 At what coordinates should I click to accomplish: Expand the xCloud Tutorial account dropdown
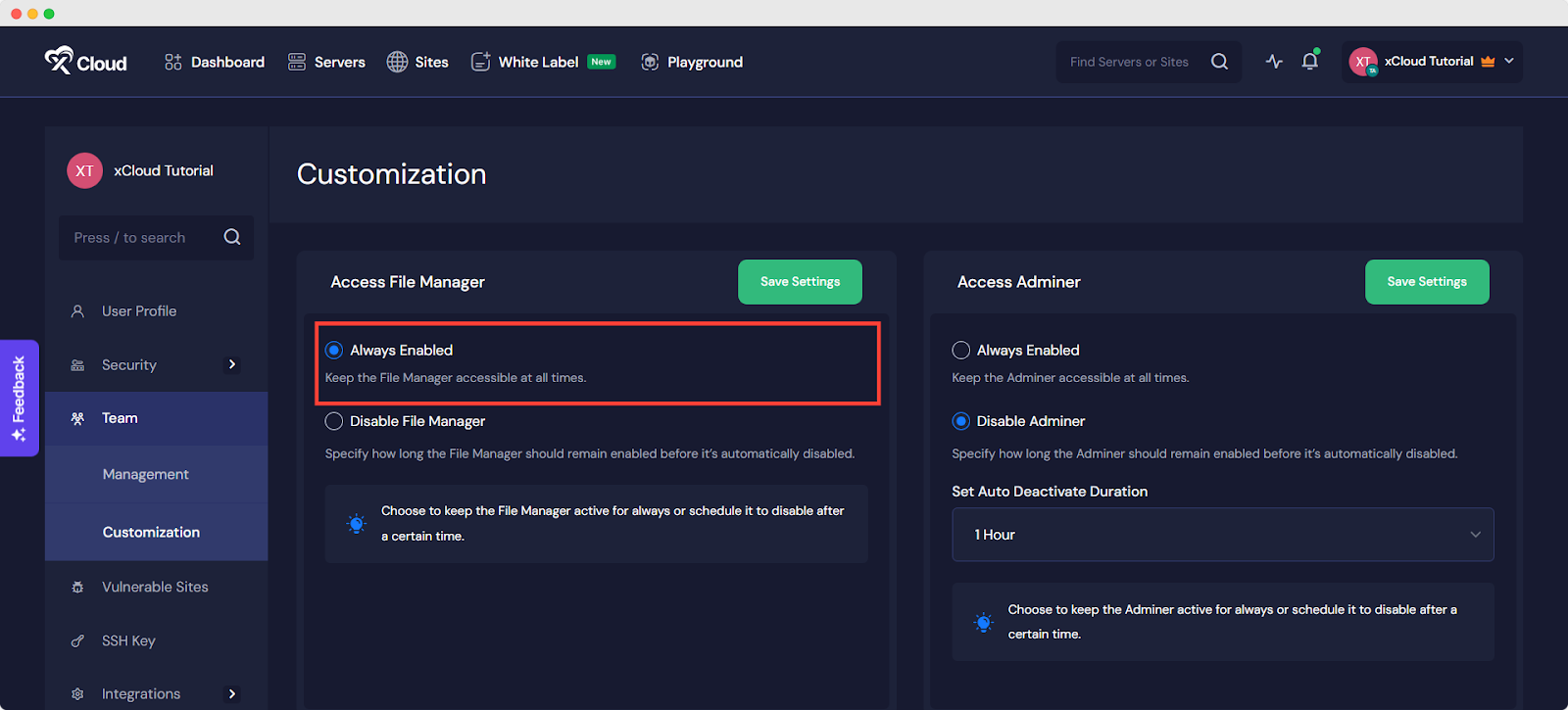click(x=1509, y=61)
